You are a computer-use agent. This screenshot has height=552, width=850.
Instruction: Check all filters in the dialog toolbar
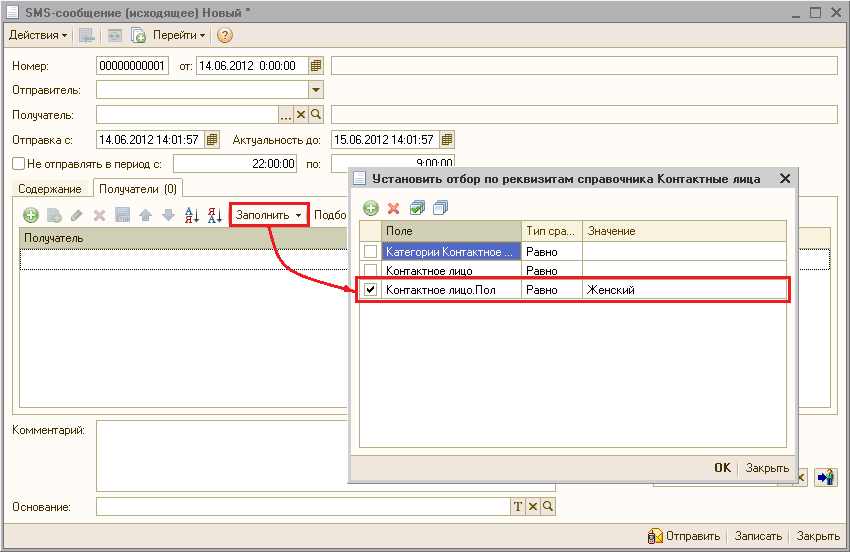[x=417, y=208]
